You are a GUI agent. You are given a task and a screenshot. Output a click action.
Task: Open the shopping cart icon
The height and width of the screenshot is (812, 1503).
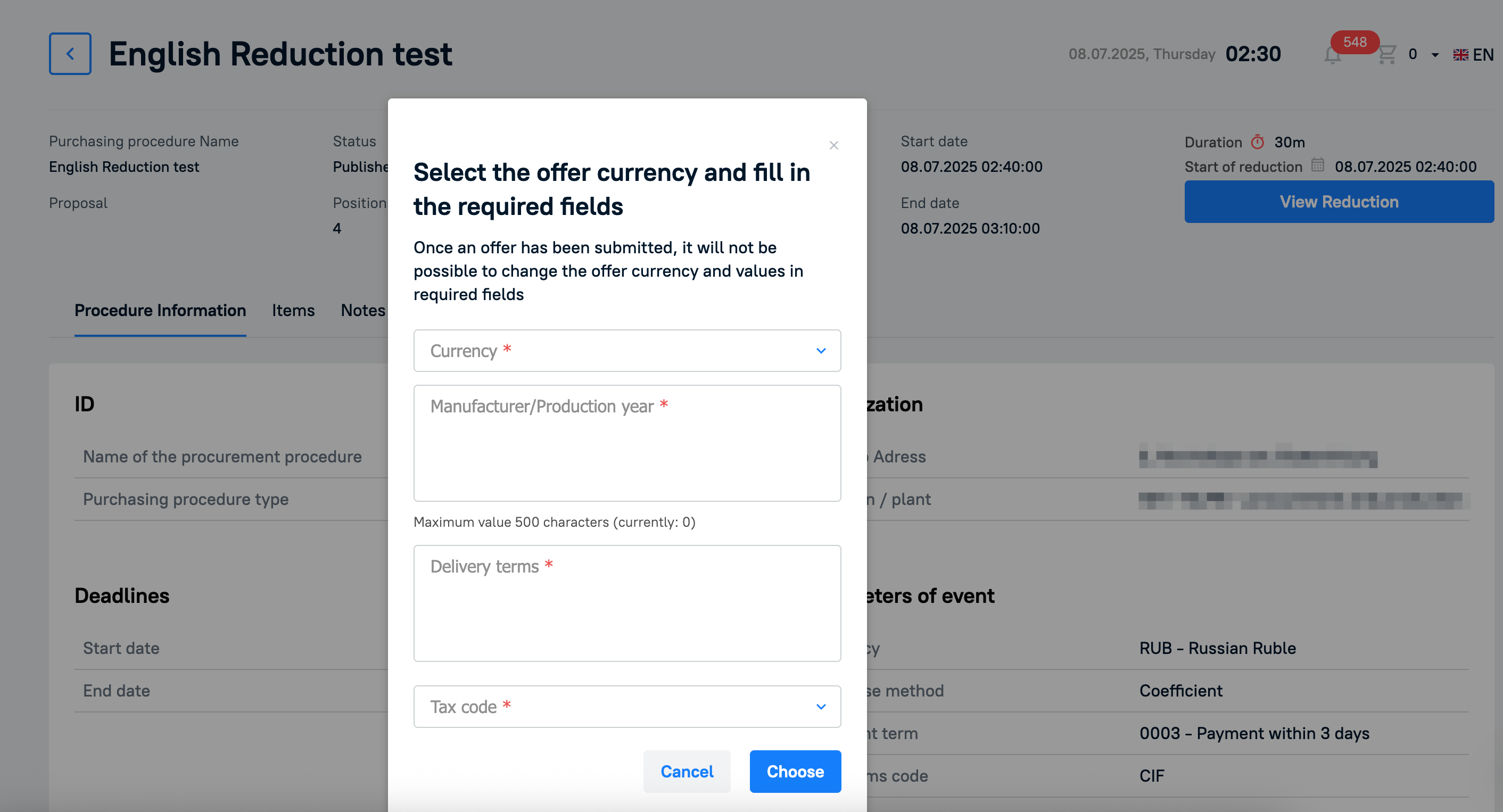(1387, 55)
